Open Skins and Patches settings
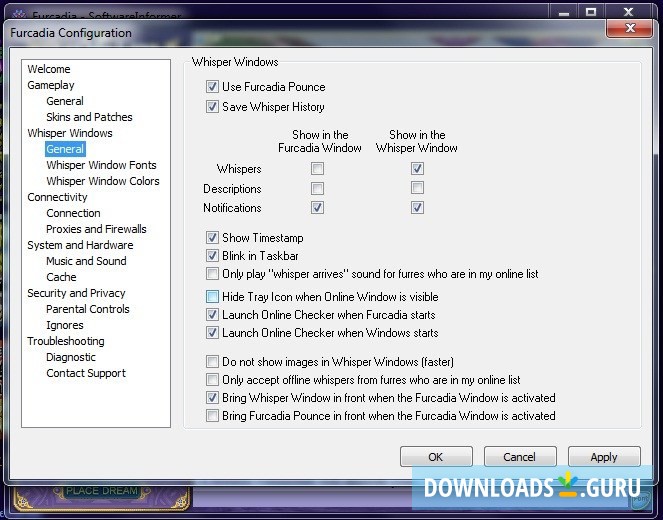663x520 pixels. click(x=89, y=117)
